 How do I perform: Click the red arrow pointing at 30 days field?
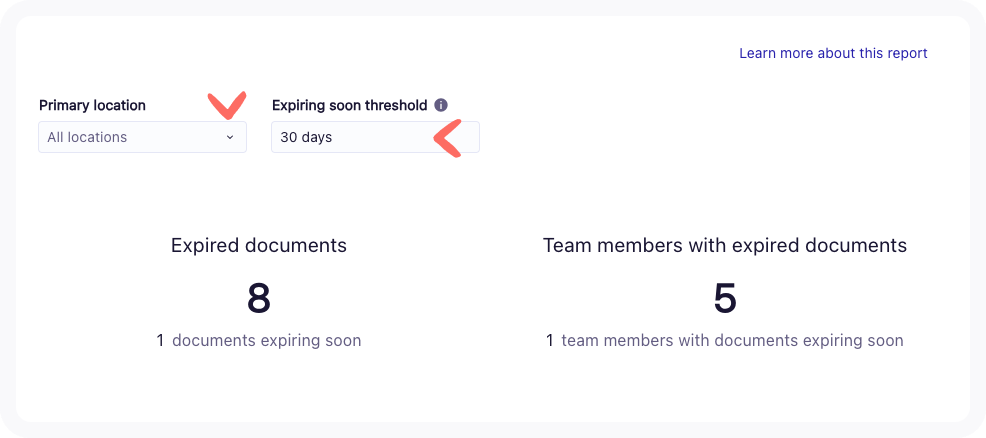tap(447, 138)
